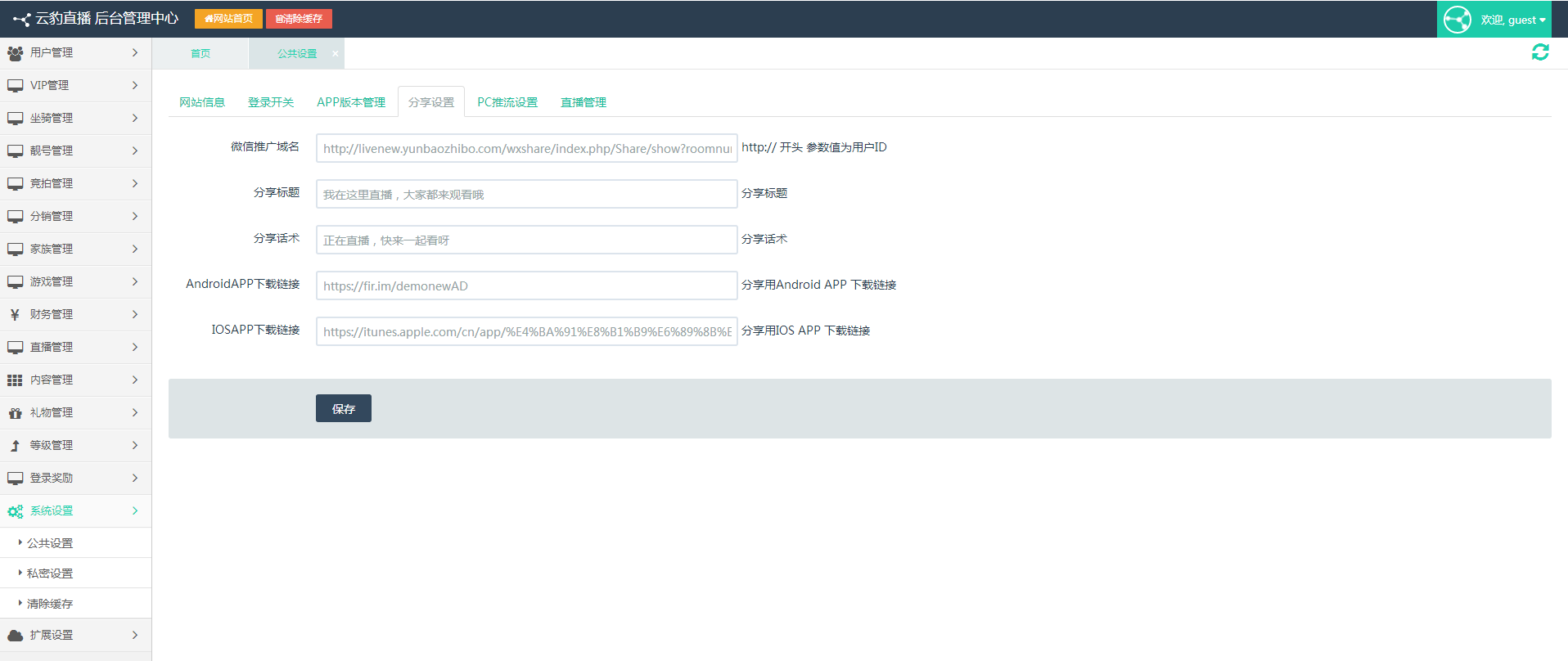Expand 内容管理 with its chevron
The height and width of the screenshot is (661, 1568).
(x=135, y=380)
